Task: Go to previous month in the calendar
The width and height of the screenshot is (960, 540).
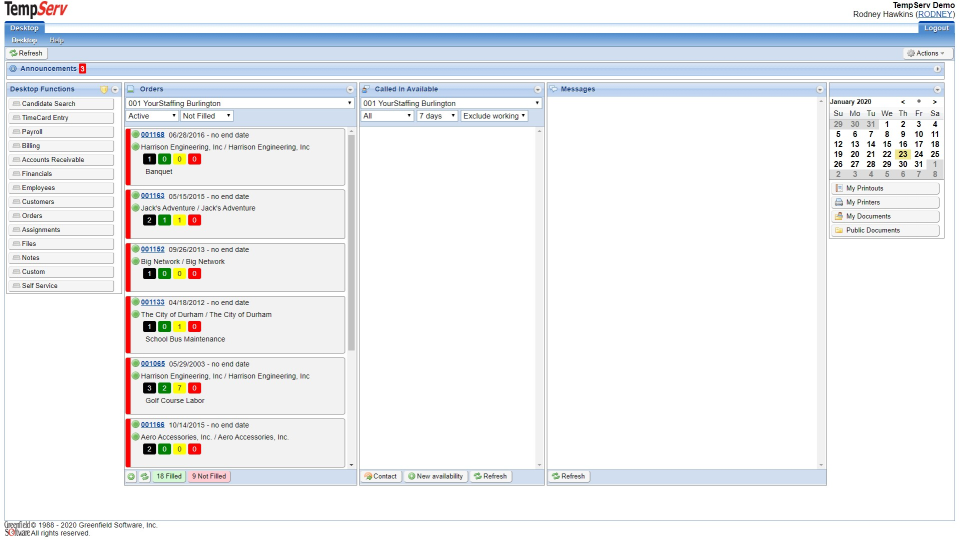Action: [902, 102]
